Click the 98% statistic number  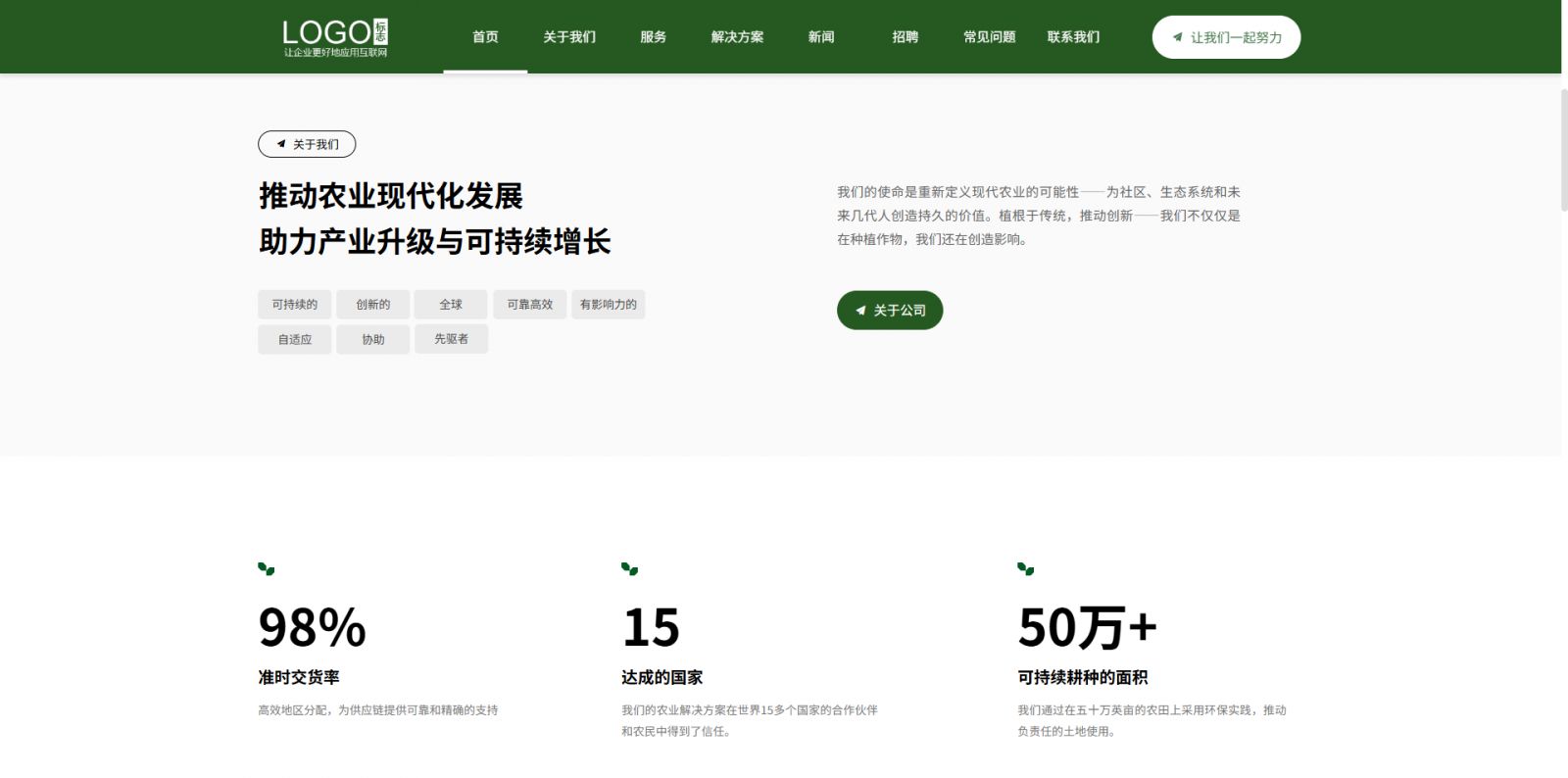pos(312,627)
